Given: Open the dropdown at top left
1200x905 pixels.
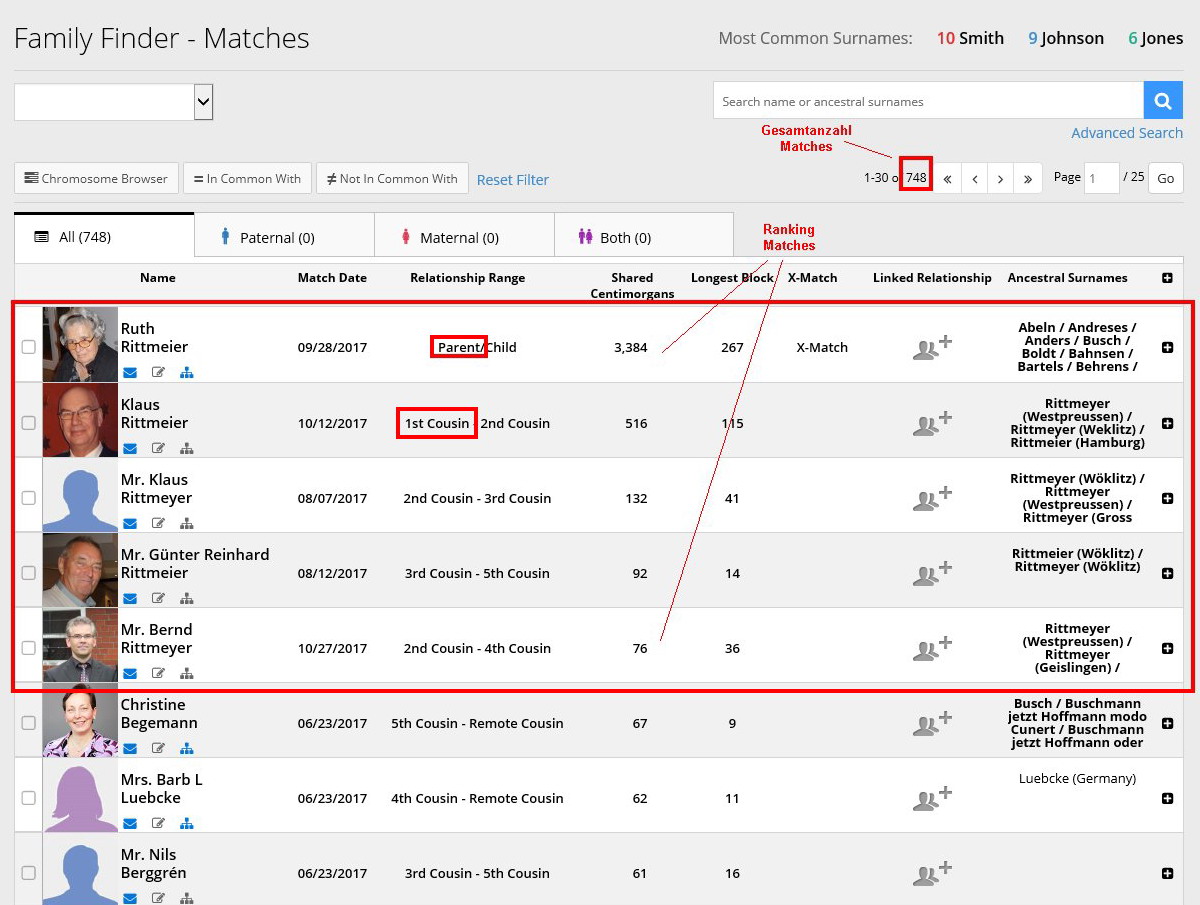Looking at the screenshot, I should (114, 101).
